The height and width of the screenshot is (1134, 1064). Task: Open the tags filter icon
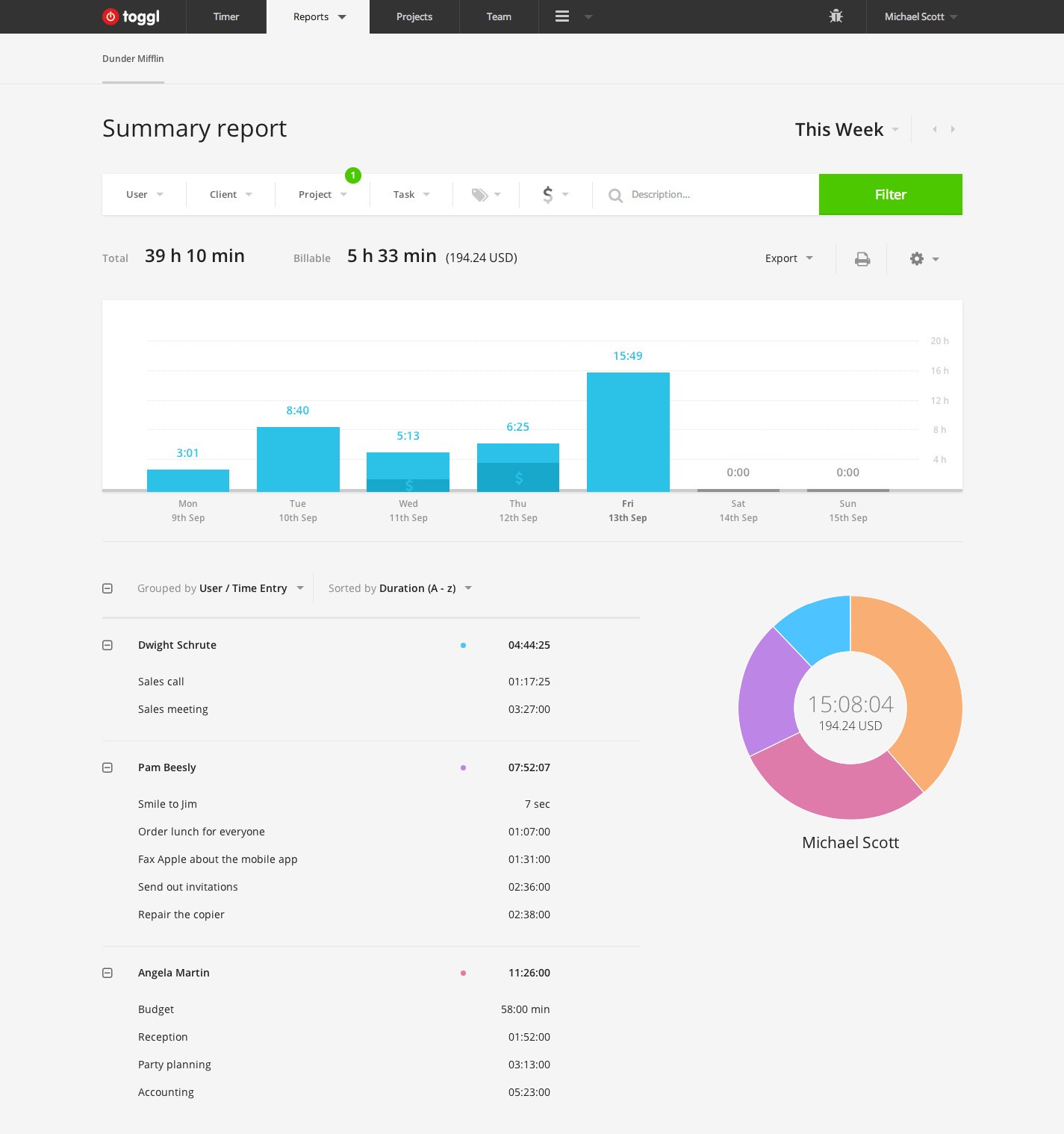tap(480, 195)
